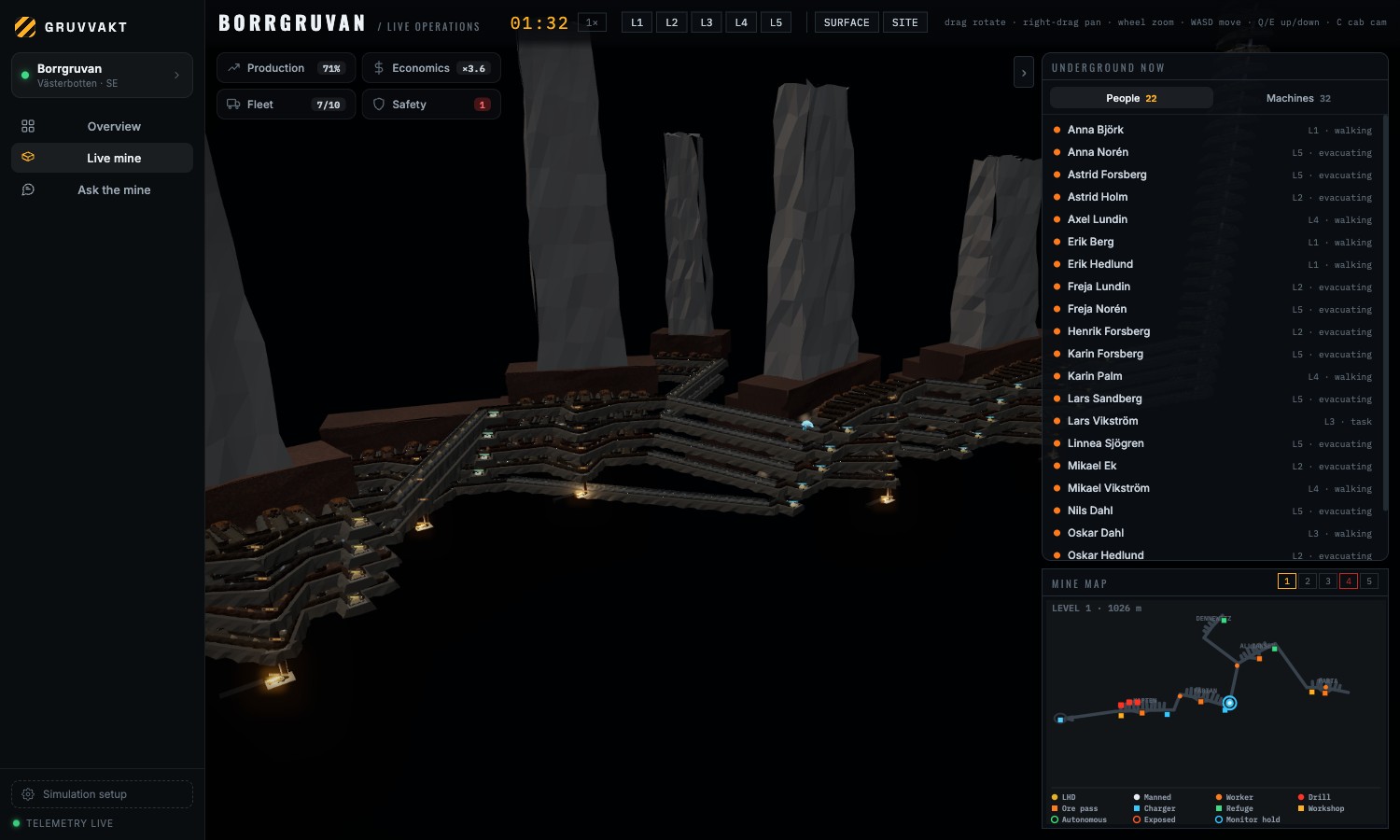Open the Safety alerts card
This screenshot has height=840, width=1400.
431,105
